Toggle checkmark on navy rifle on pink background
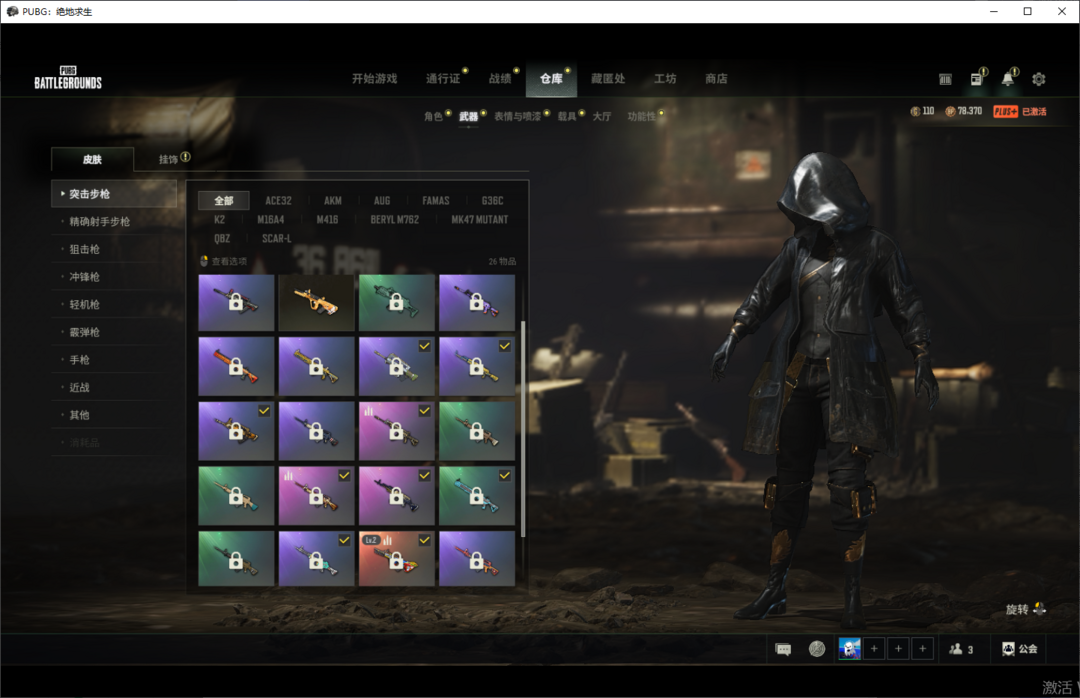1080x698 pixels. (424, 475)
